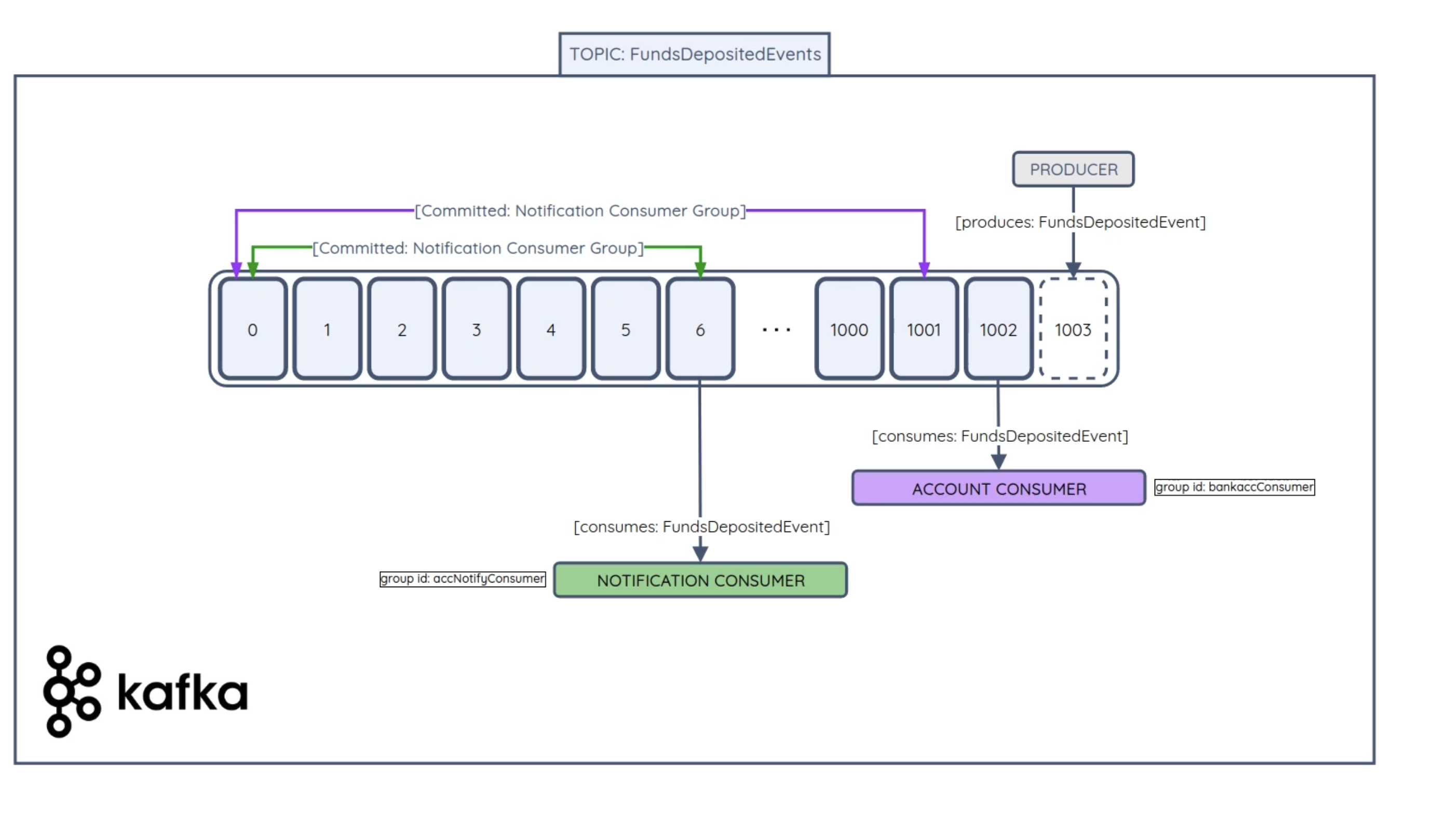Click offset block 1001
The height and width of the screenshot is (840, 1435).
[x=923, y=330]
